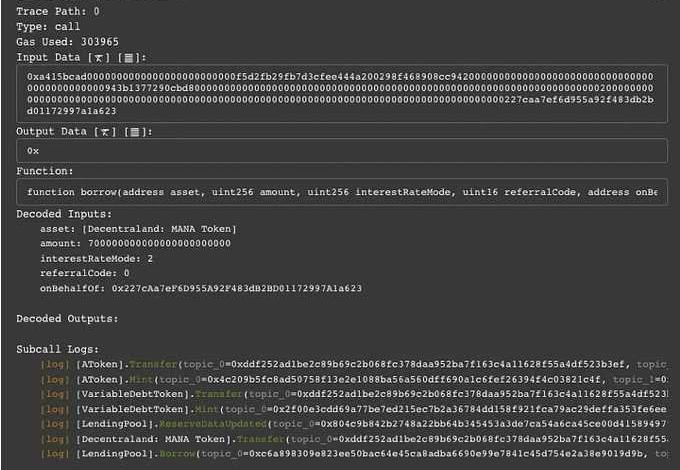The image size is (680, 470).
Task: Click the Subcall Logs heading
Action: [58, 350]
